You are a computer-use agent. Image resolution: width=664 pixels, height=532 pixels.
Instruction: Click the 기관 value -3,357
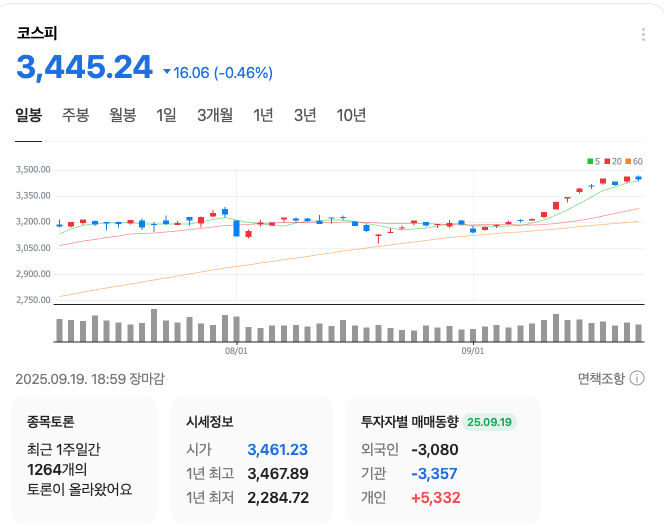click(x=434, y=474)
